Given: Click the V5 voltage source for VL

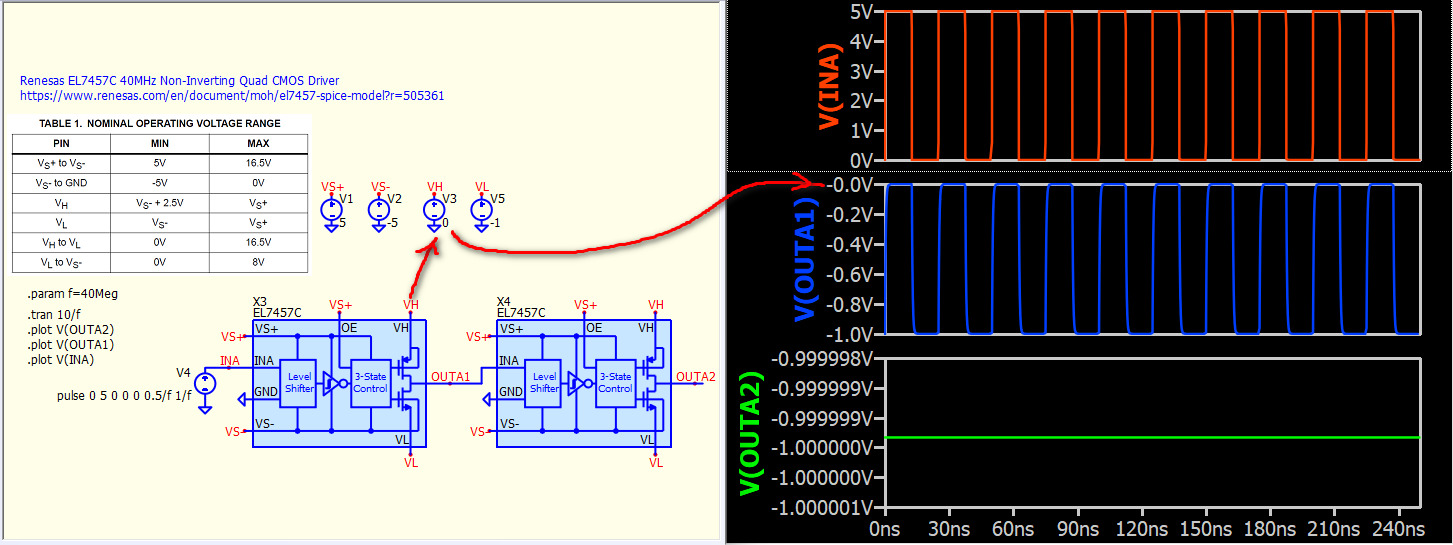Looking at the screenshot, I should pos(480,211).
